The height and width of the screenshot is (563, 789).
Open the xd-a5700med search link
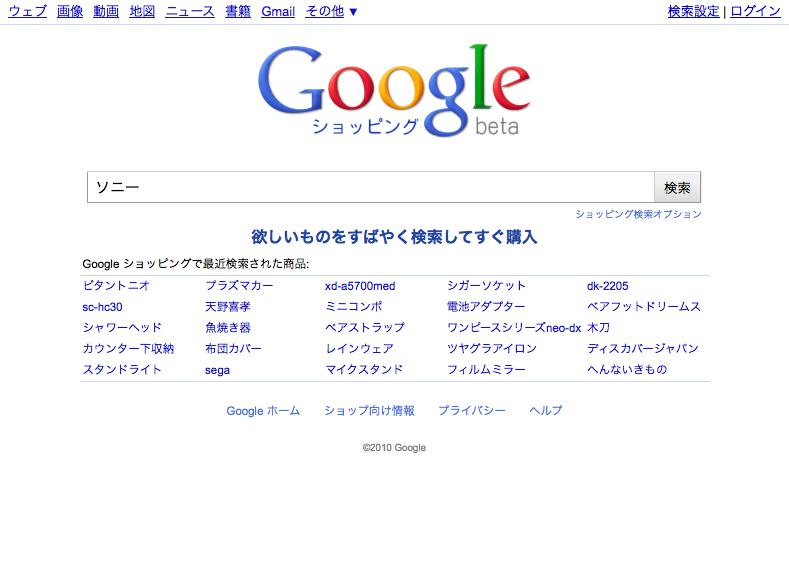(360, 286)
